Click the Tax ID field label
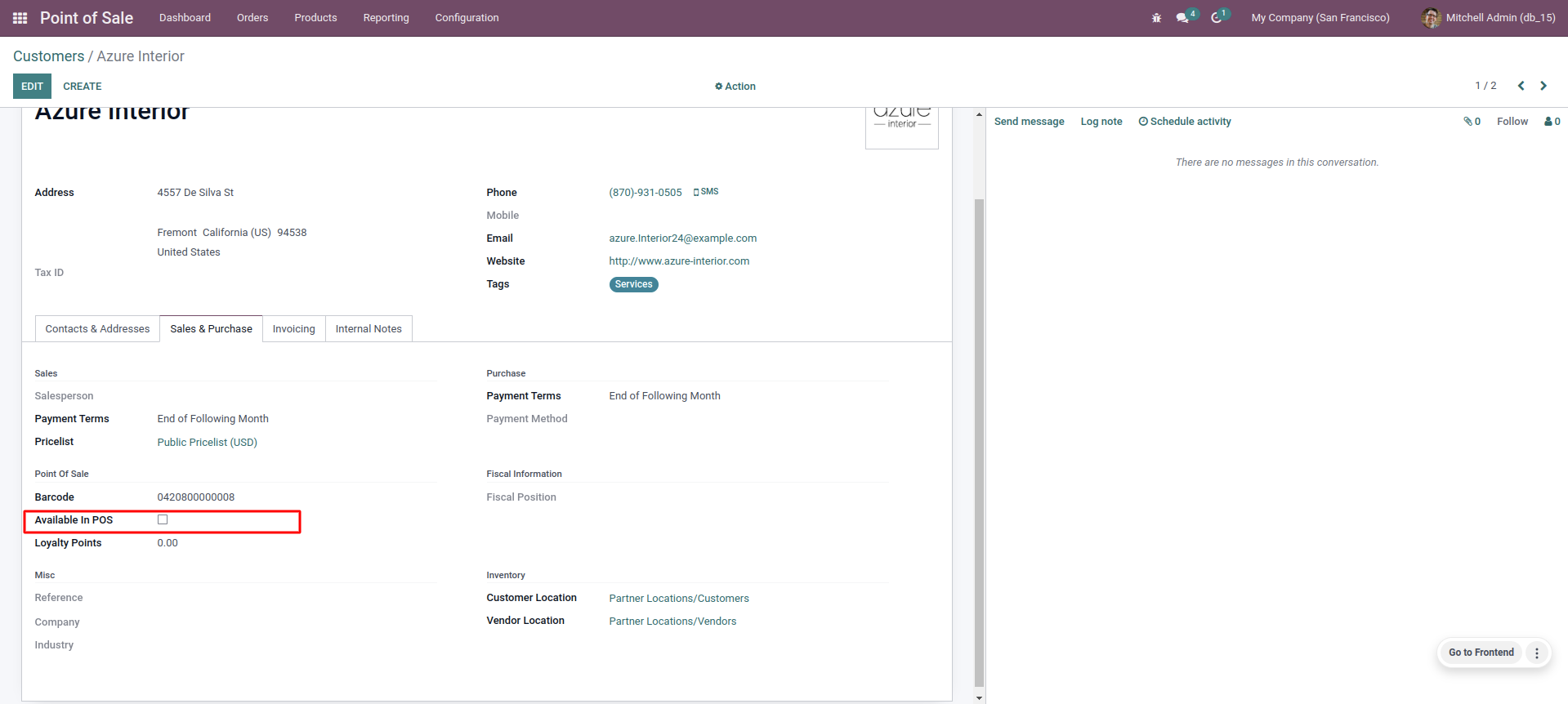Viewport: 1568px width, 704px height. tap(49, 273)
